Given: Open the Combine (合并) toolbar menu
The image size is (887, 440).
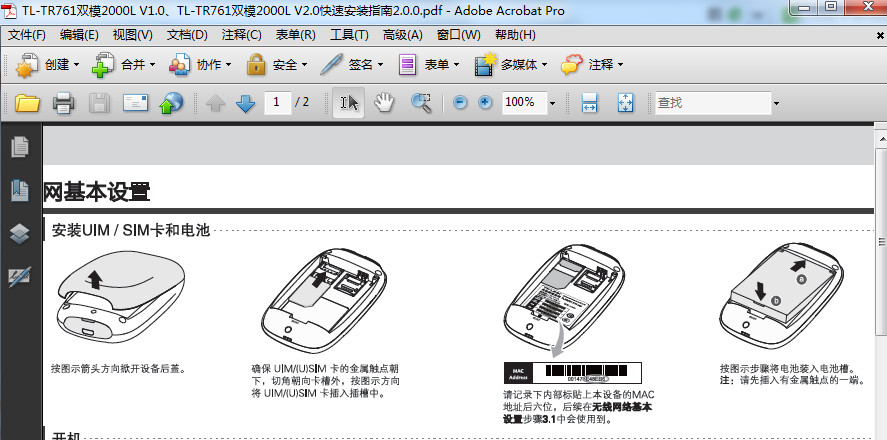Looking at the screenshot, I should tap(123, 65).
